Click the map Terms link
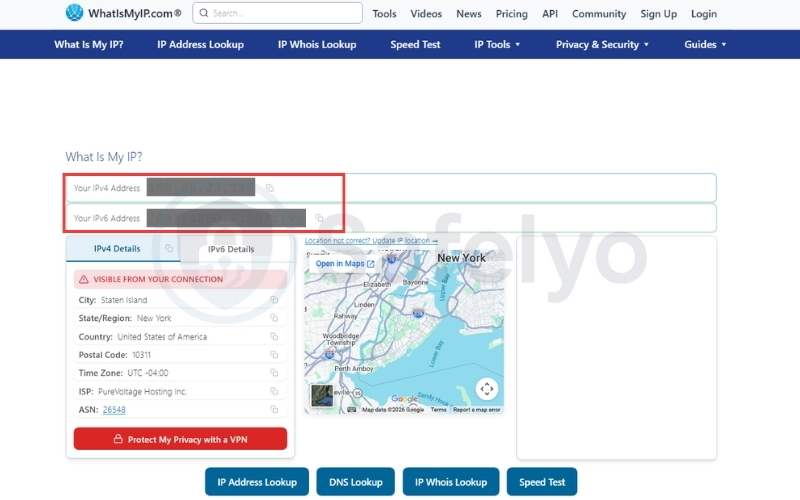 coord(438,410)
